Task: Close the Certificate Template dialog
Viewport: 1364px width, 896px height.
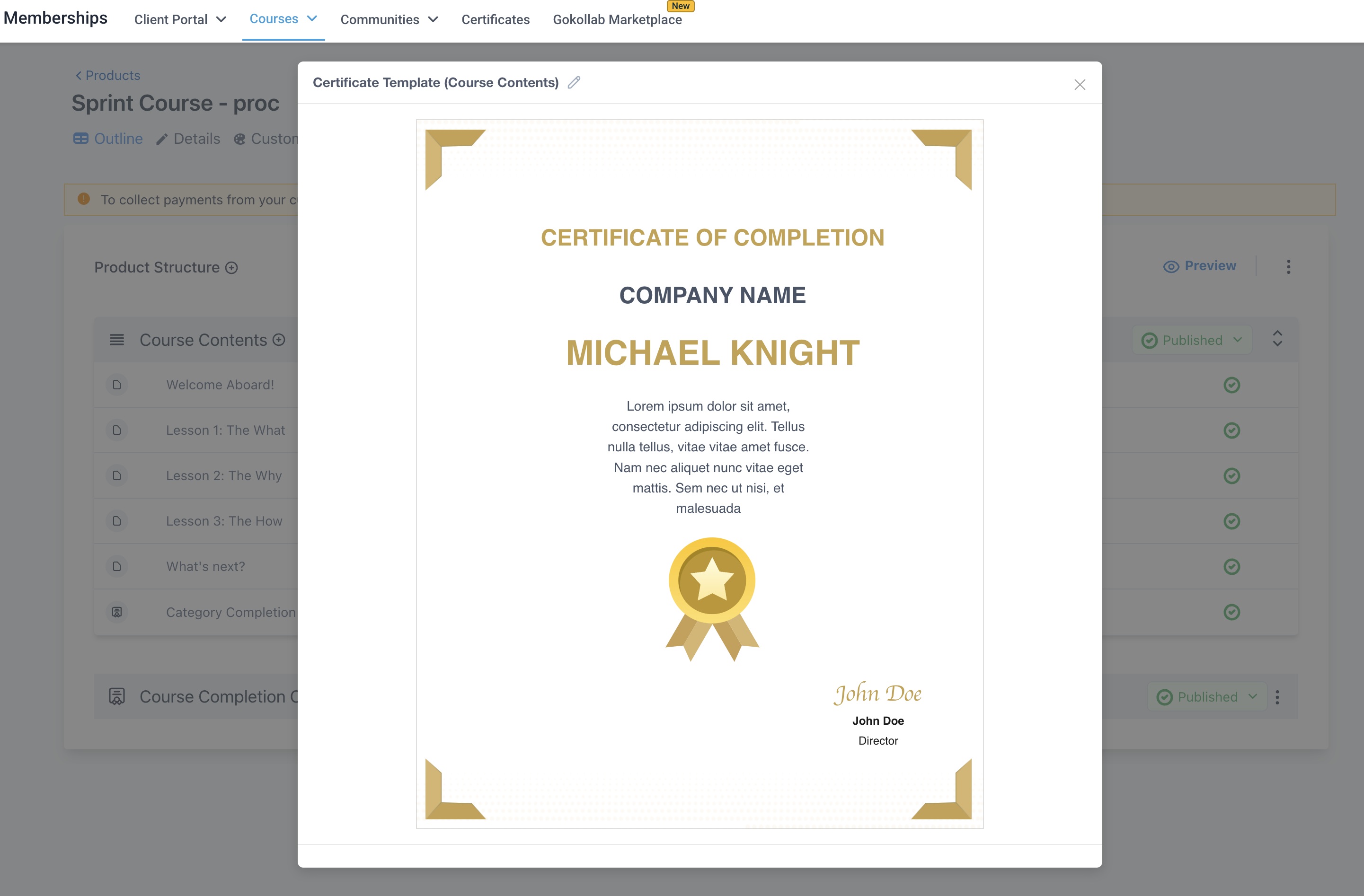Action: (x=1080, y=85)
